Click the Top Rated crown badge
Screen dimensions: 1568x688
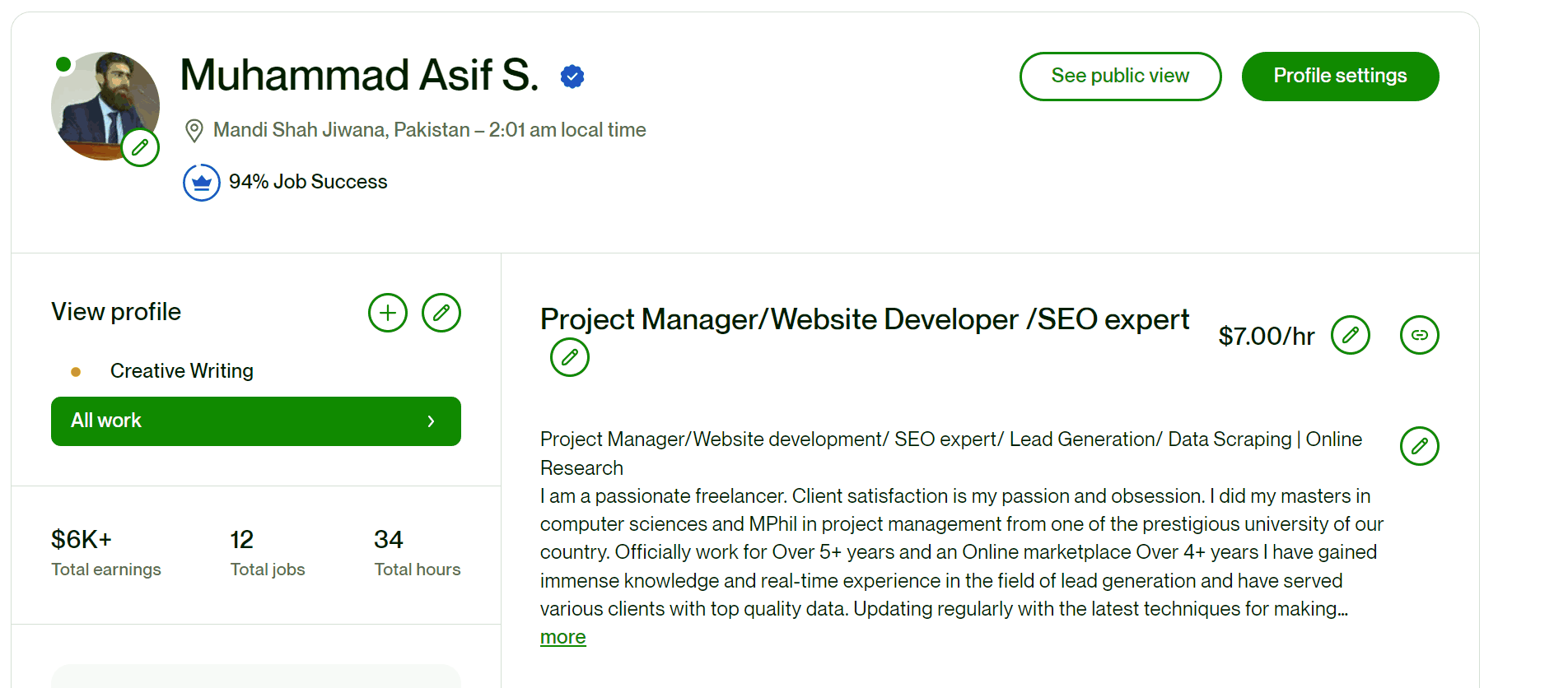click(x=202, y=183)
